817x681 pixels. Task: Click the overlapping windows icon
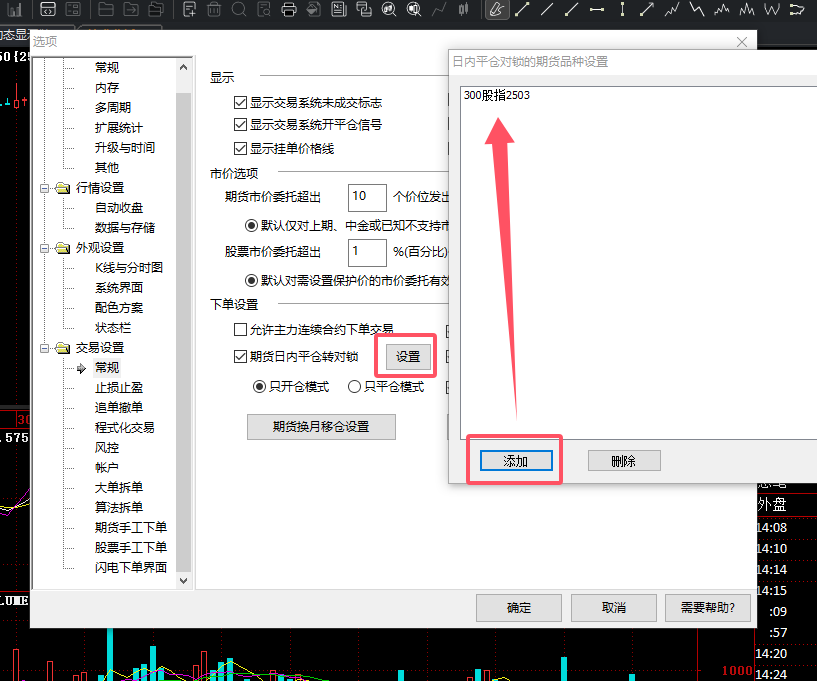coord(364,9)
